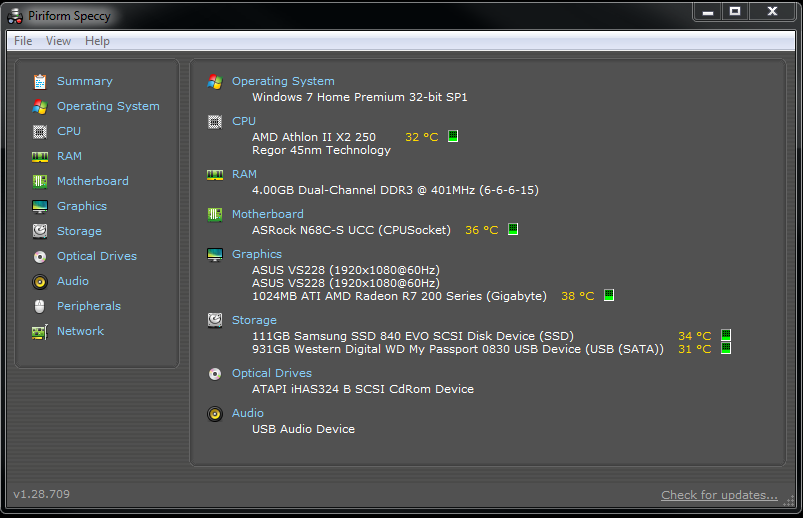
Task: Show the Graphics section from sidebar
Action: click(82, 206)
